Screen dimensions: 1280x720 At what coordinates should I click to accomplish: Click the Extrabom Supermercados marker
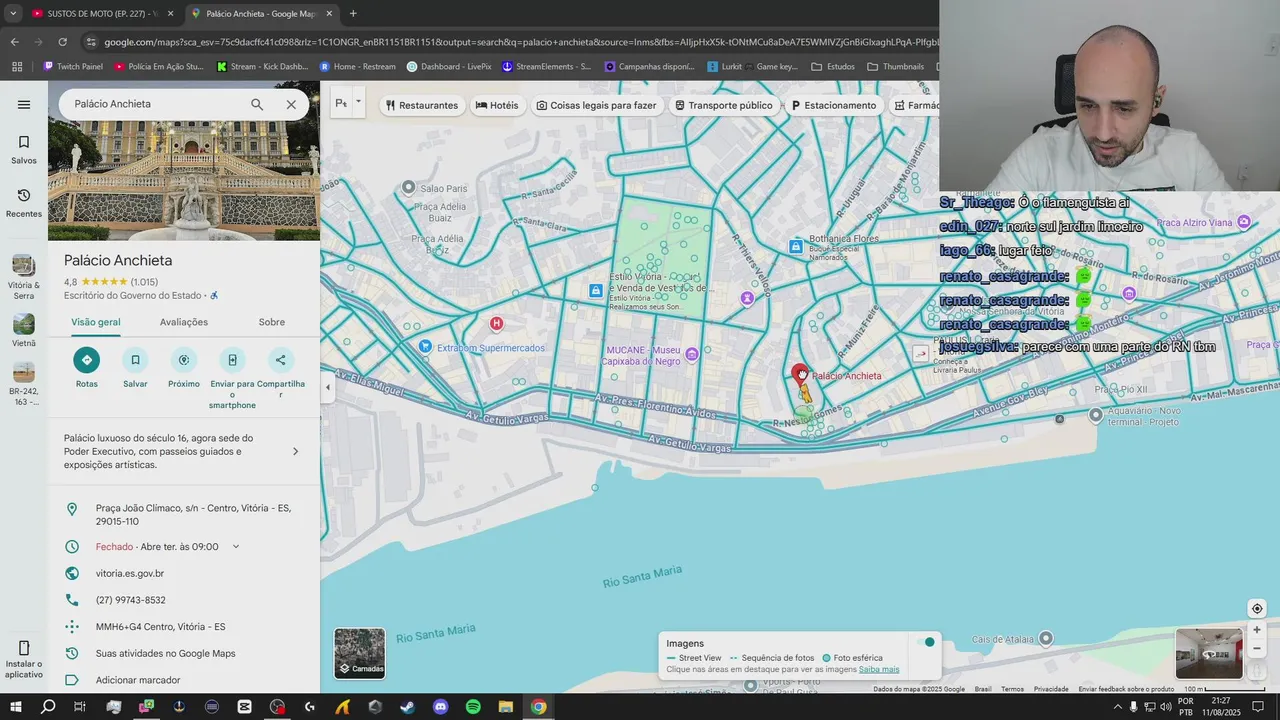point(426,346)
